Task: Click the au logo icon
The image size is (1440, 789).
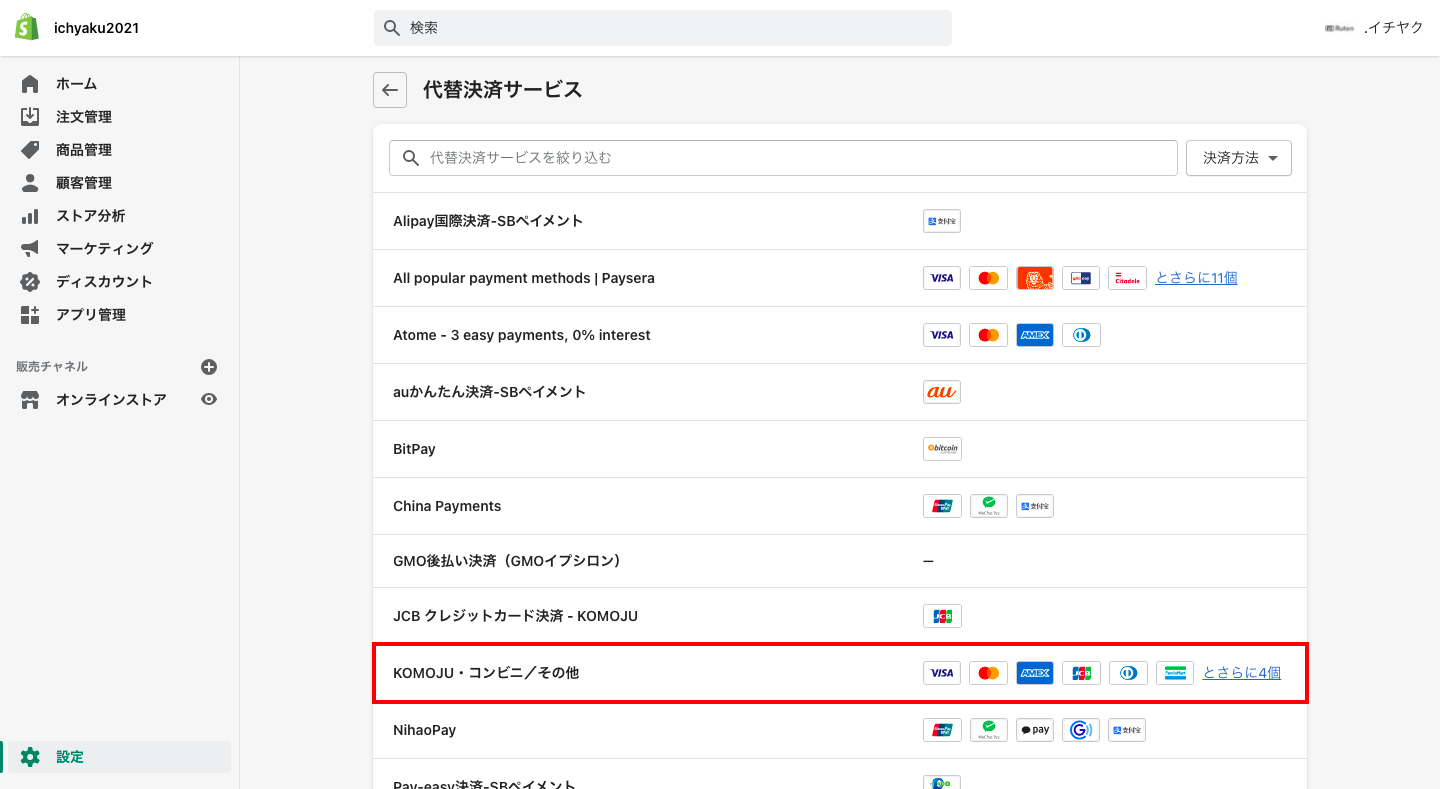Action: pyautogui.click(x=942, y=392)
